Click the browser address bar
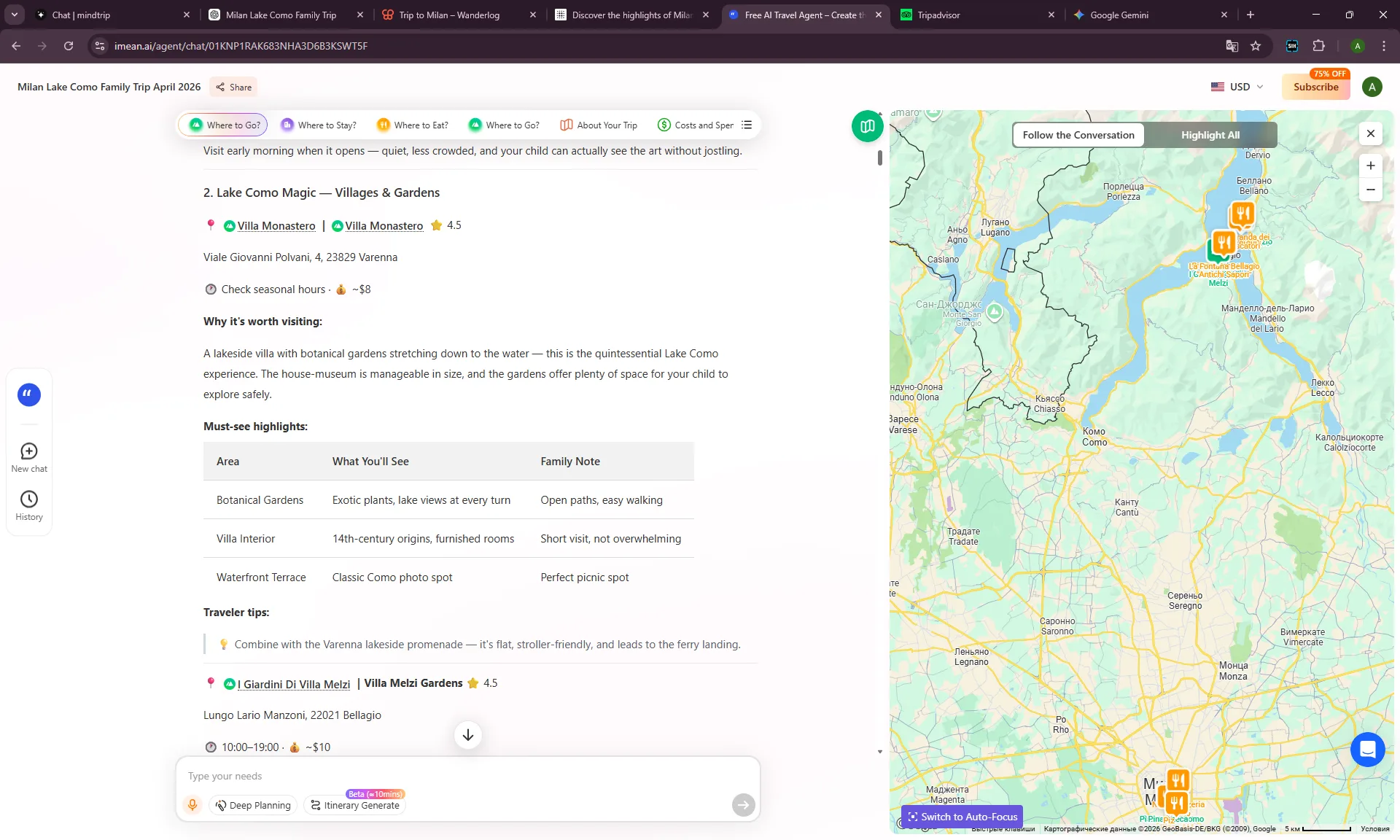The height and width of the screenshot is (840, 1400). 656,46
